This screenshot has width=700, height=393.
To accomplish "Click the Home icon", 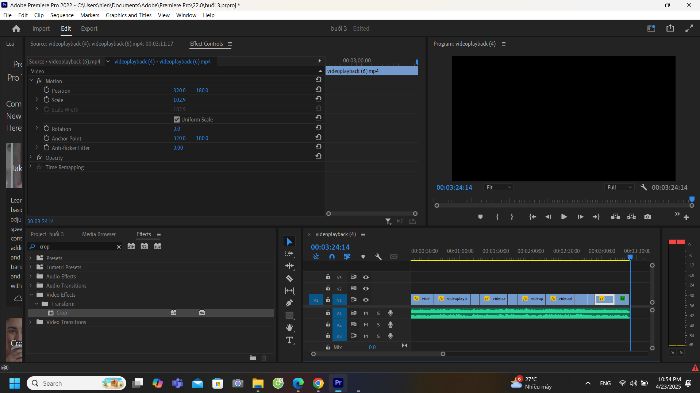I will point(16,29).
